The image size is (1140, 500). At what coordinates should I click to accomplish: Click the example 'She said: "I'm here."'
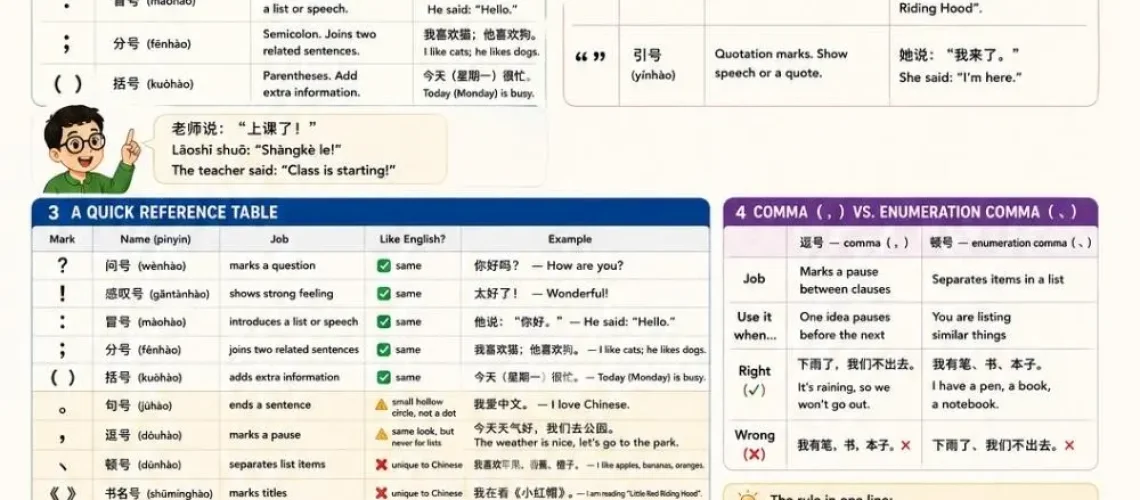960,77
